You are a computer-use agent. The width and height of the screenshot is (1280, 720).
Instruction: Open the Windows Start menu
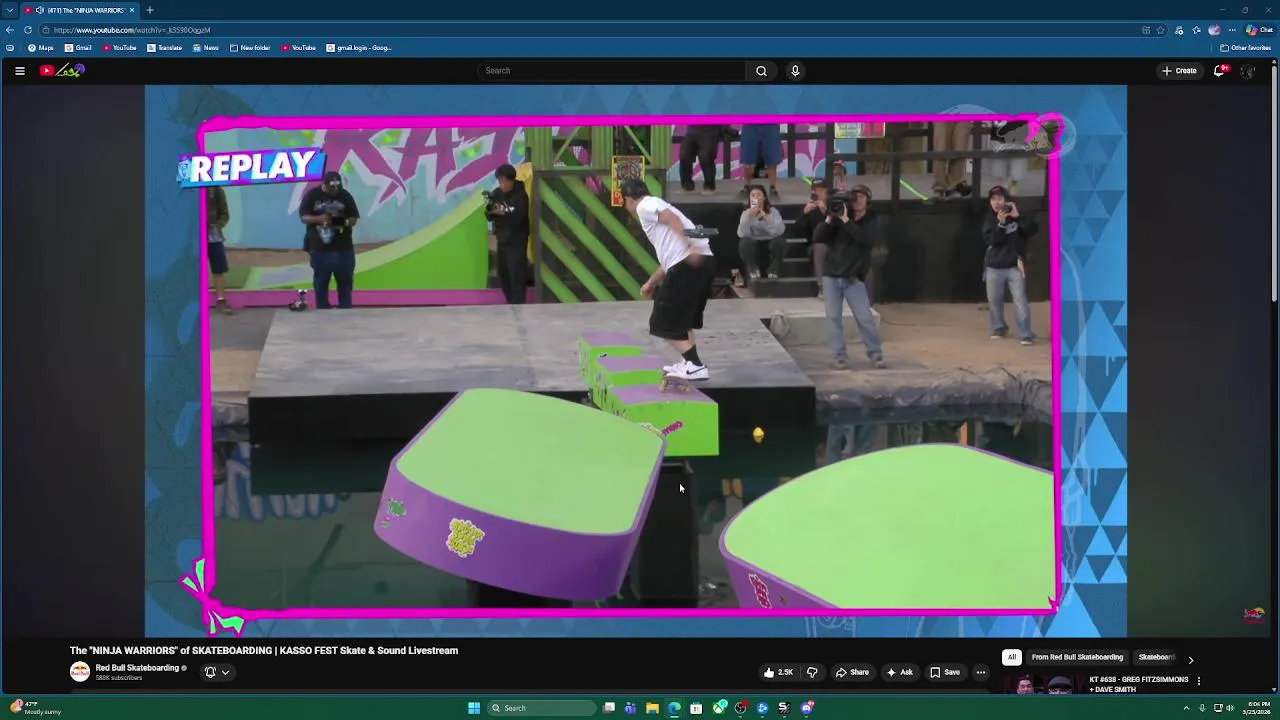click(474, 708)
